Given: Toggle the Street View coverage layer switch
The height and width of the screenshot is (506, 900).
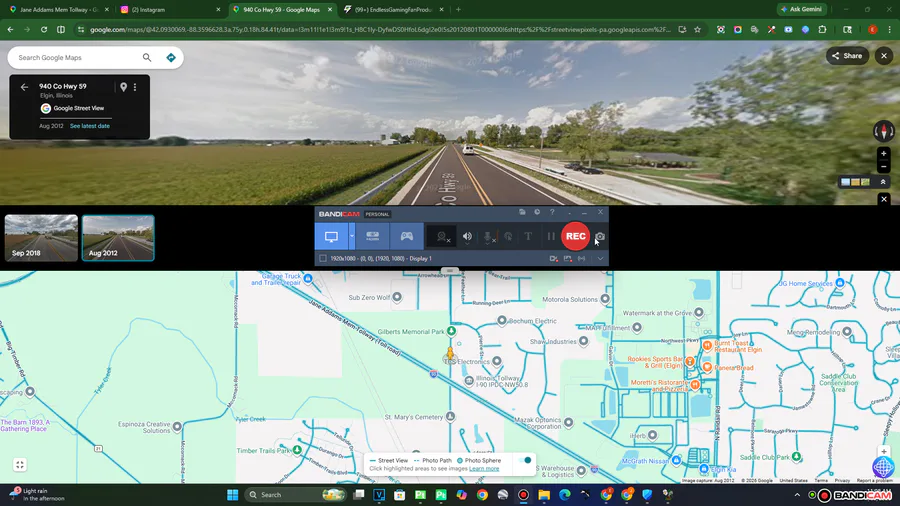Looking at the screenshot, I should pyautogui.click(x=525, y=460).
